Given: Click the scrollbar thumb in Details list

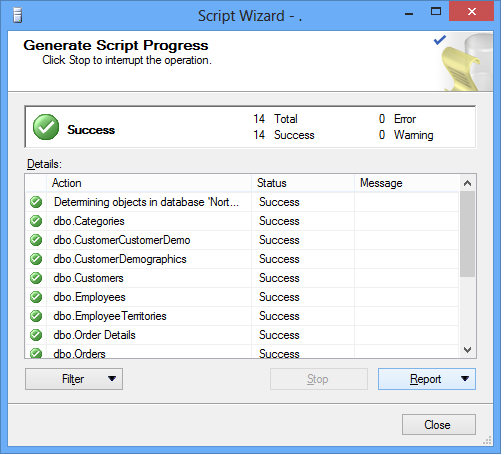Looking at the screenshot, I should pyautogui.click(x=468, y=234).
